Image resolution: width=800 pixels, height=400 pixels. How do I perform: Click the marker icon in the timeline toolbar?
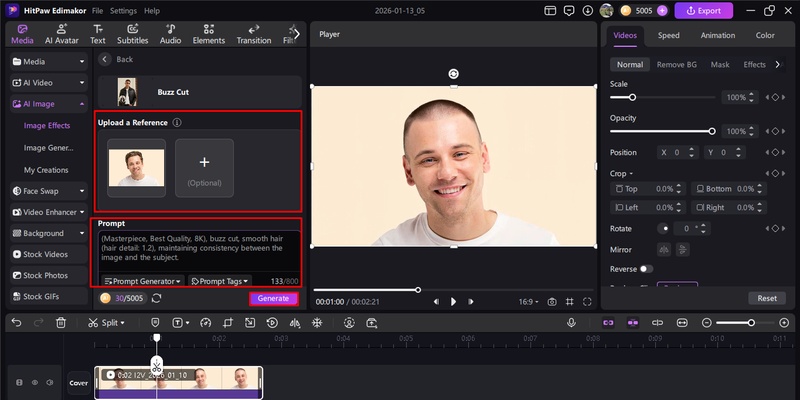tap(156, 322)
